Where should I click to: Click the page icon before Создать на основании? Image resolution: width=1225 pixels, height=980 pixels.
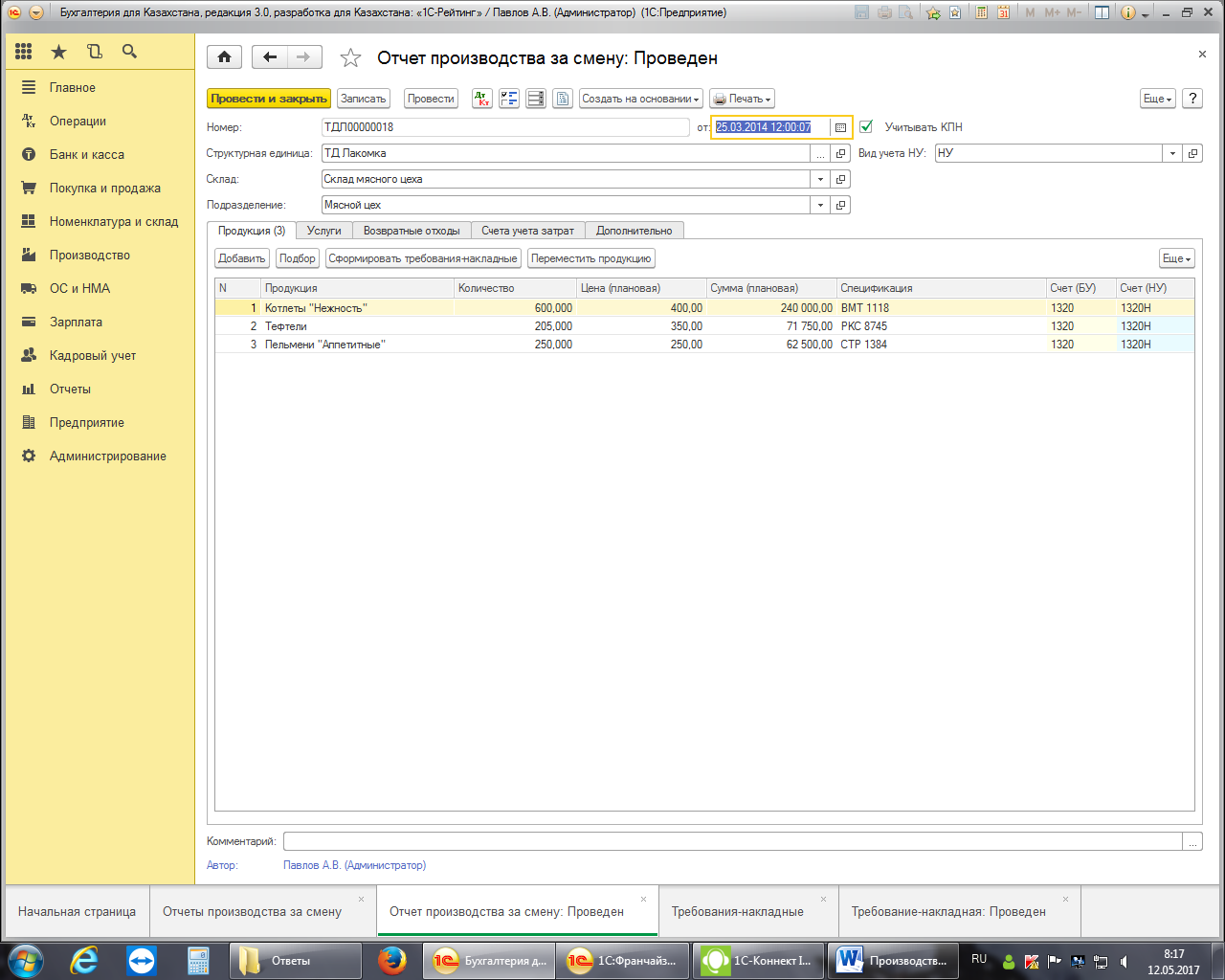563,99
